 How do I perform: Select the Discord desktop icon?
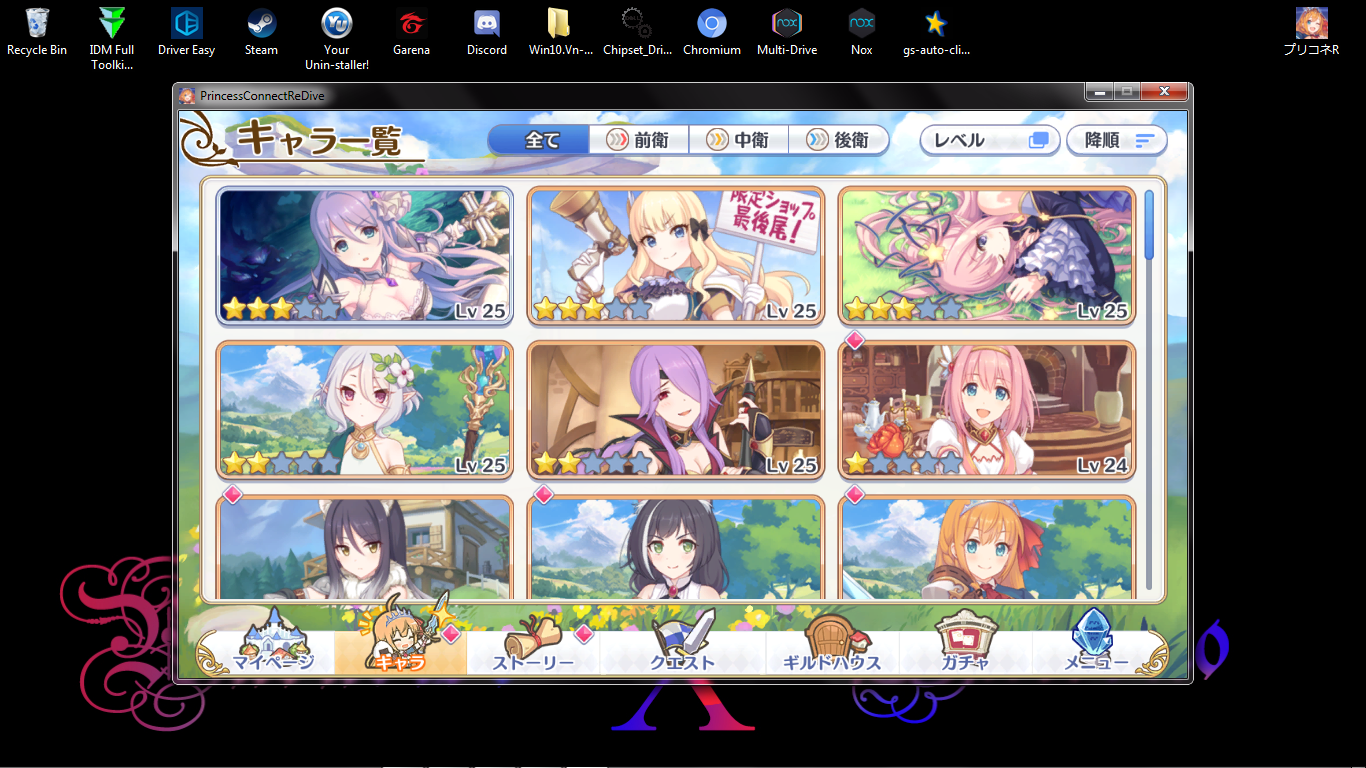[x=487, y=32]
